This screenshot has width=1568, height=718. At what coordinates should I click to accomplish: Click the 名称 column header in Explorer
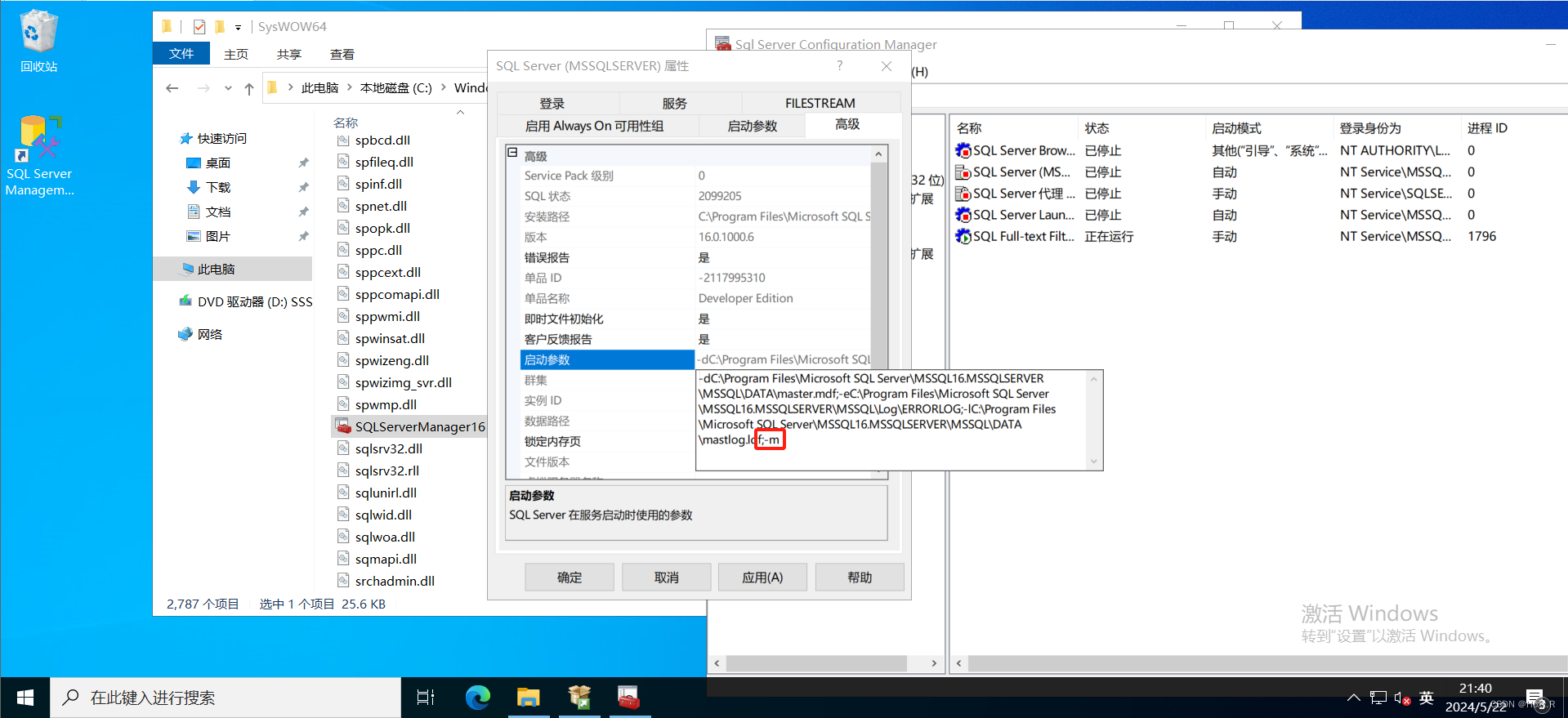[x=346, y=123]
